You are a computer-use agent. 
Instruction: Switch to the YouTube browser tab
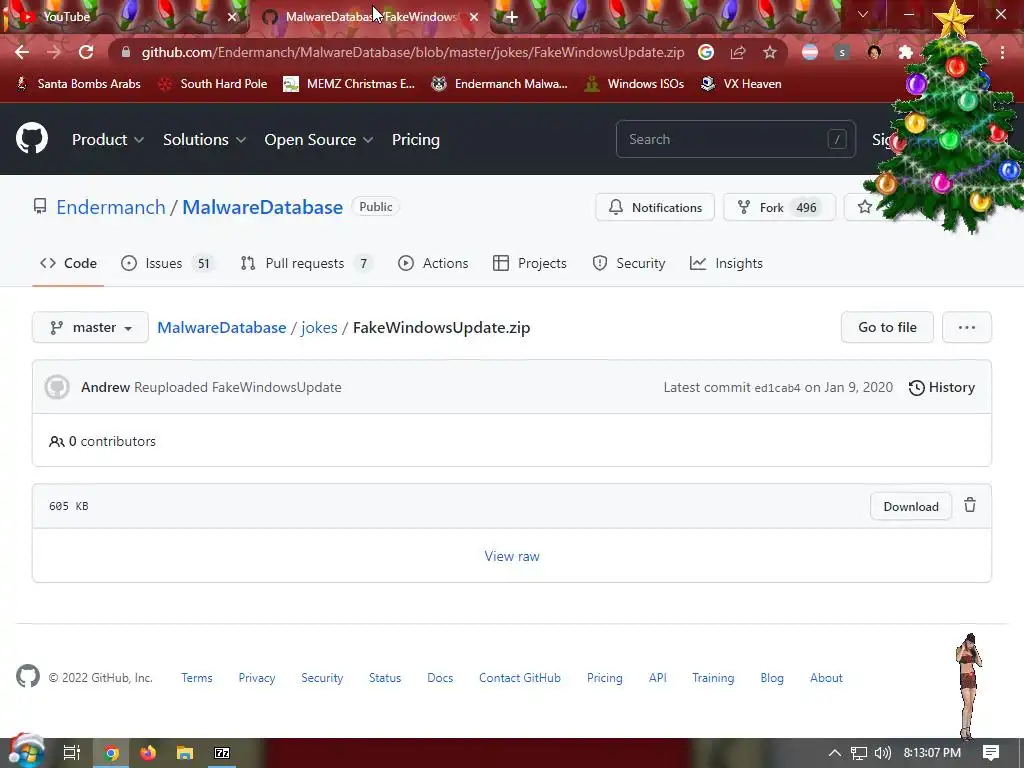pyautogui.click(x=124, y=17)
